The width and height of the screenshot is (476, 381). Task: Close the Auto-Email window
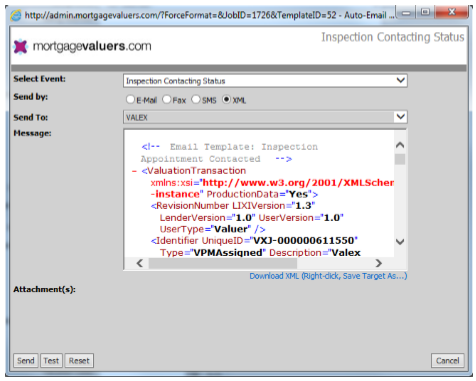coord(452,13)
